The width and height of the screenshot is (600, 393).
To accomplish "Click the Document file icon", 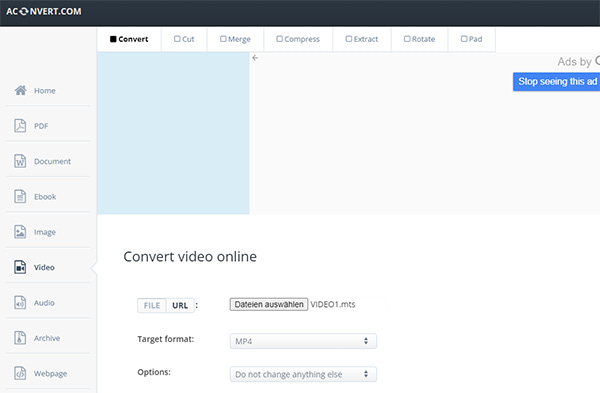I will [x=20, y=161].
